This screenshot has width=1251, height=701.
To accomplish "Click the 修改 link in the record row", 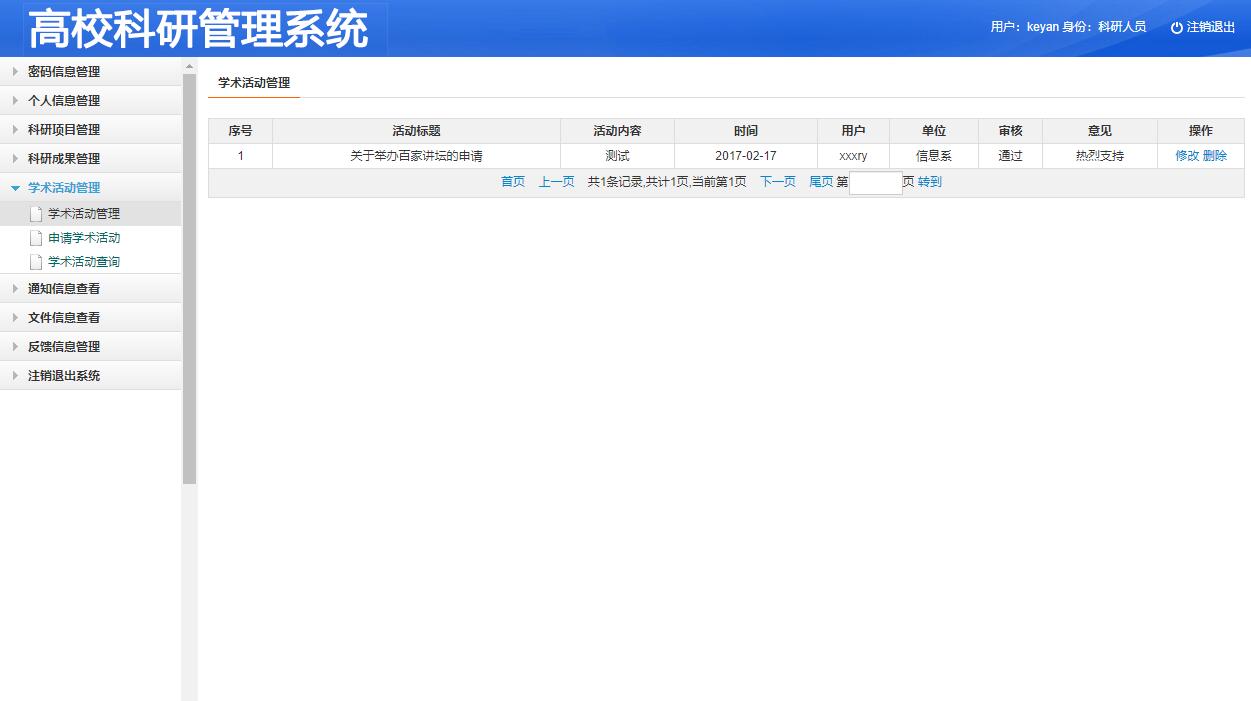I will [1186, 156].
